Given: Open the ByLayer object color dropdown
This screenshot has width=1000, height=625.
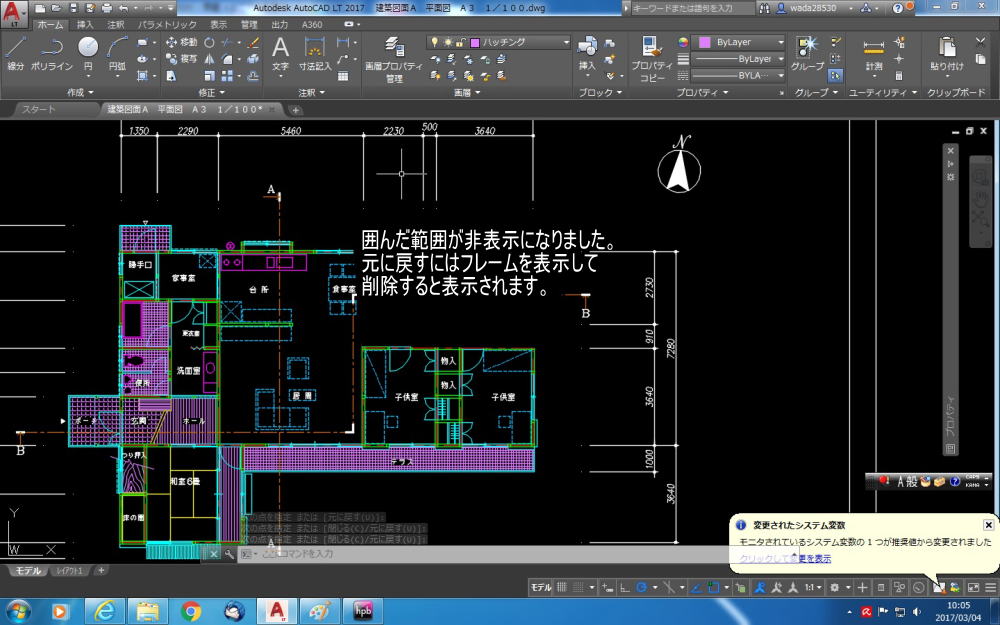Looking at the screenshot, I should coord(738,42).
